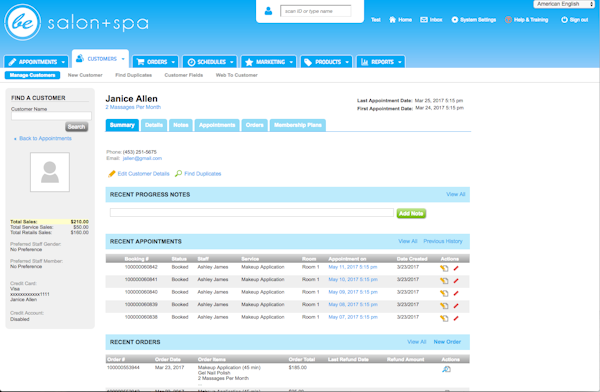Click order number 100000553944
This screenshot has height=392, width=600.
[x=123, y=368]
